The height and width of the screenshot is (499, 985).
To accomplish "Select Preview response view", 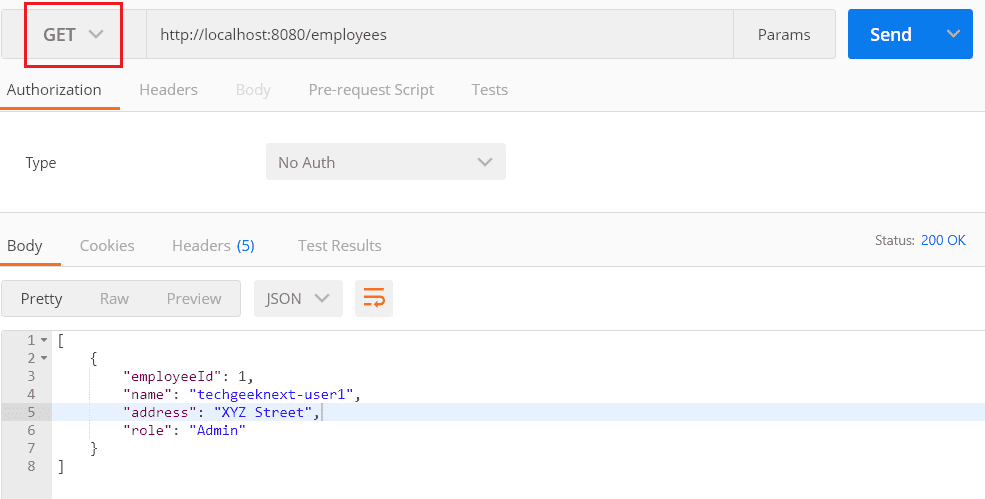I will coord(194,299).
